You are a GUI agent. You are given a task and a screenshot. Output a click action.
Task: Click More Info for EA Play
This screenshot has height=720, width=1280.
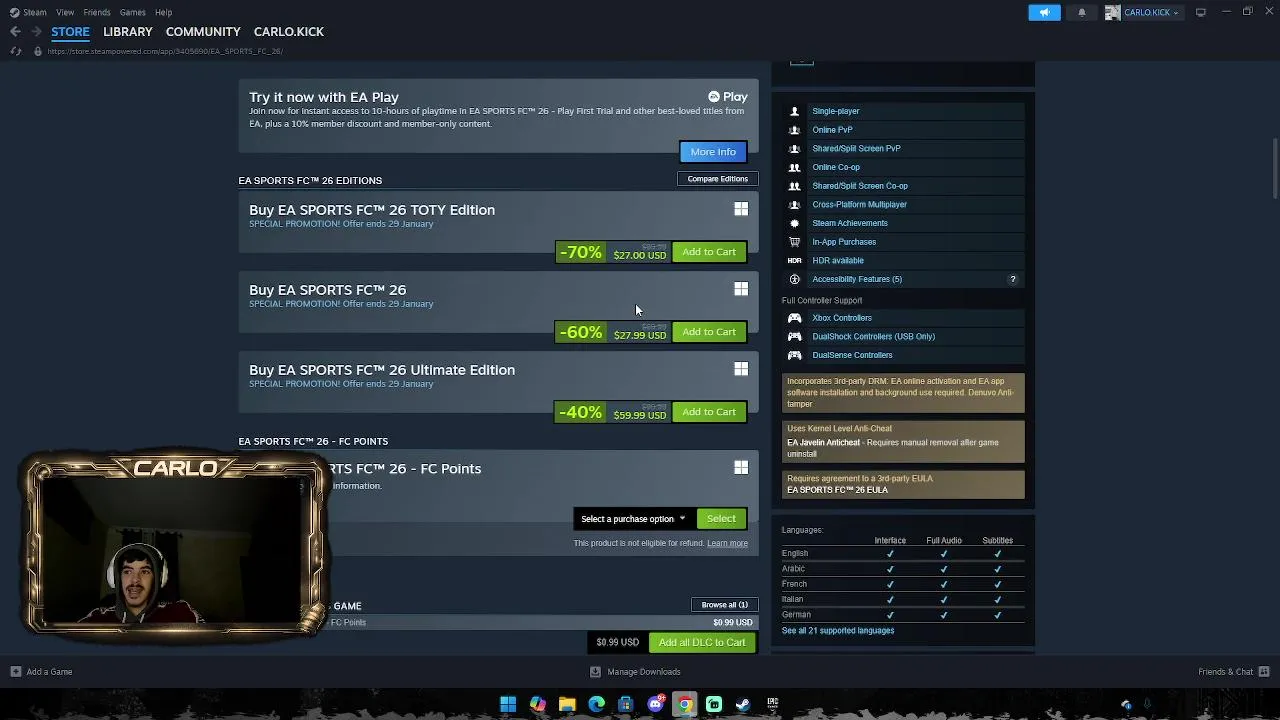[x=713, y=152]
